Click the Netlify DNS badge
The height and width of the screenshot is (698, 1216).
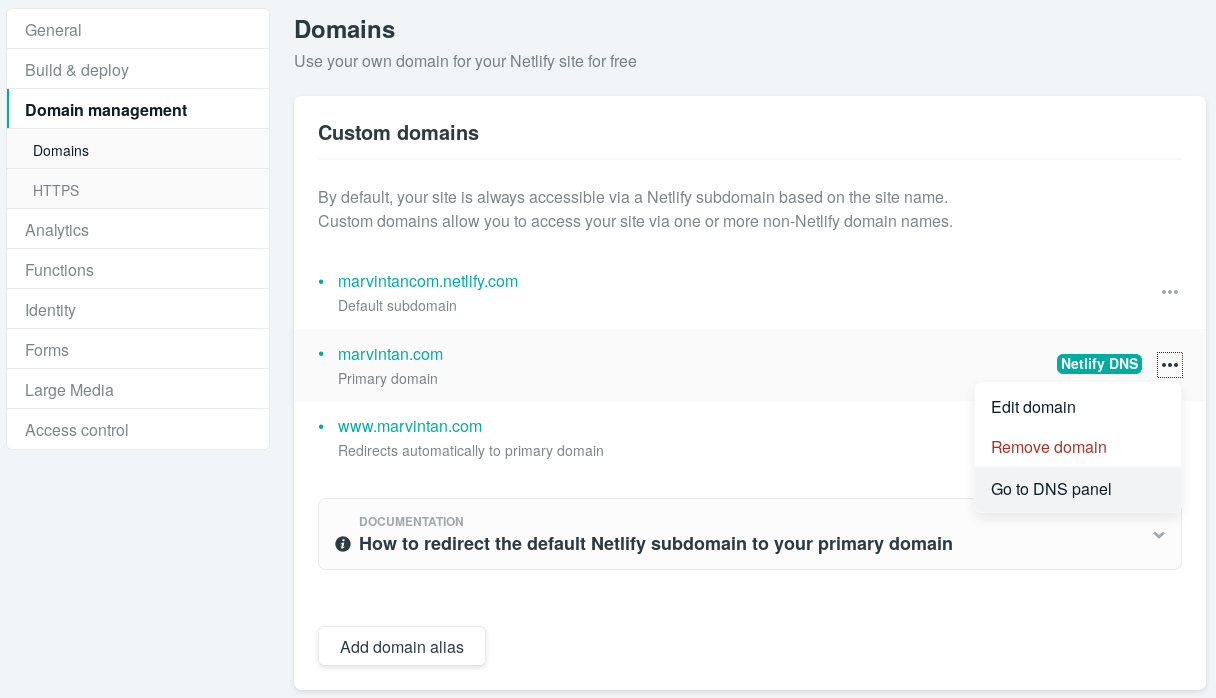click(x=1099, y=364)
